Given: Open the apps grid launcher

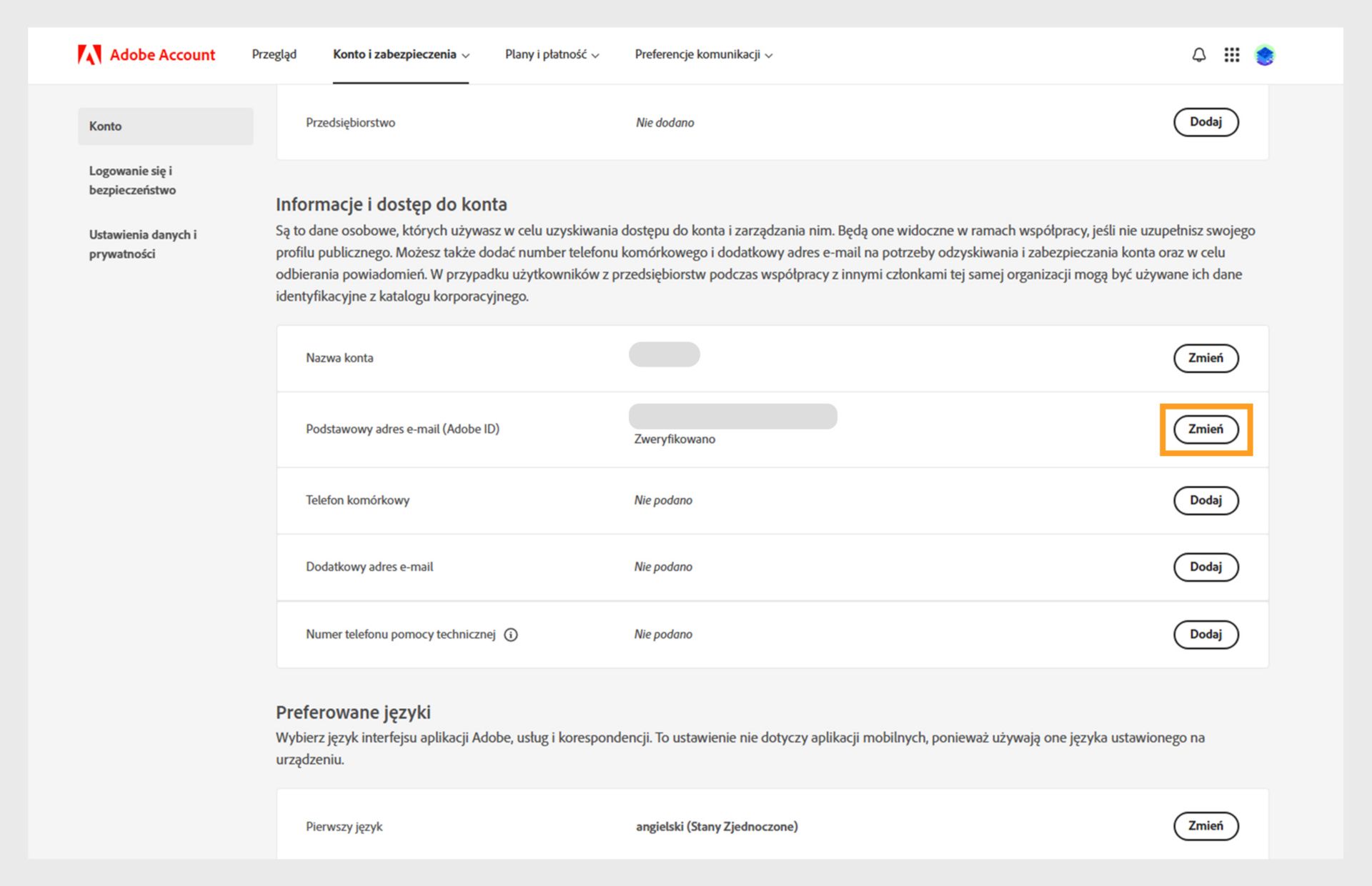Looking at the screenshot, I should 1231,55.
